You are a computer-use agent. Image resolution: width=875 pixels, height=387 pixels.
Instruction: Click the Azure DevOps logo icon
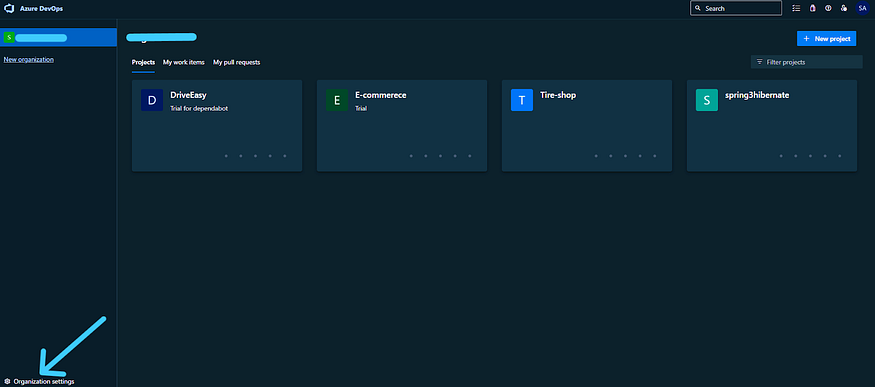[x=9, y=8]
